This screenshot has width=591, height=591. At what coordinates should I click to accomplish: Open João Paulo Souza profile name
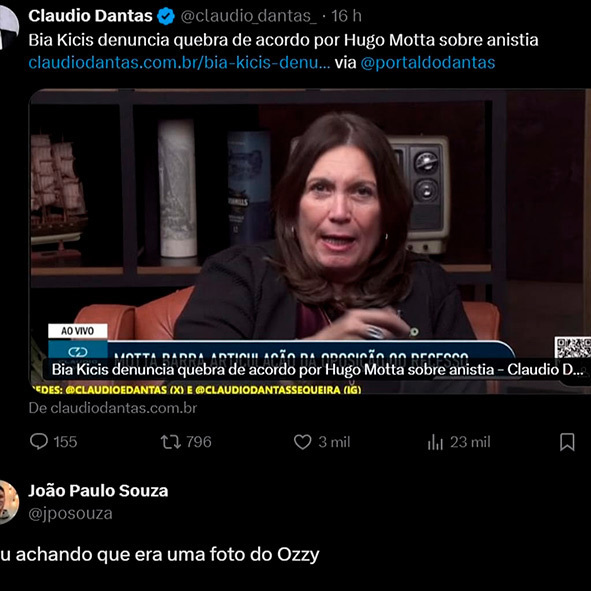tap(98, 491)
